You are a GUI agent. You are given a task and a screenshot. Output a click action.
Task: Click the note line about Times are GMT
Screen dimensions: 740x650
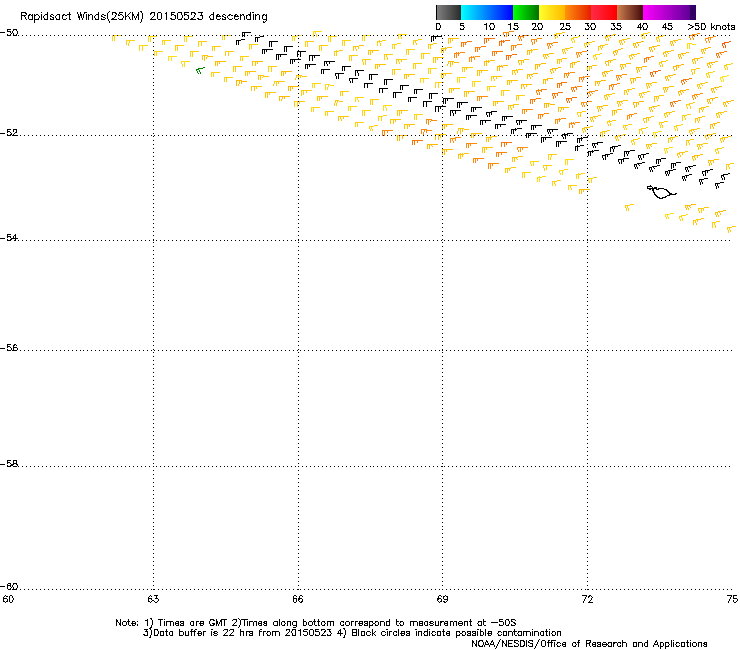tap(316, 623)
